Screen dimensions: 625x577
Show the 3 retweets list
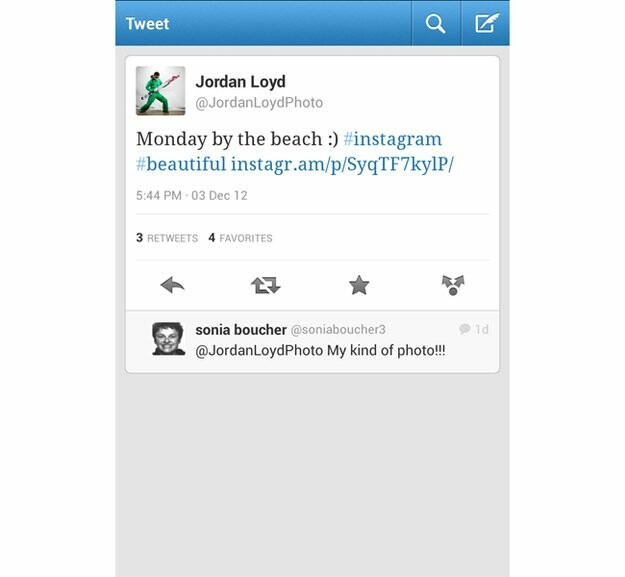167,238
